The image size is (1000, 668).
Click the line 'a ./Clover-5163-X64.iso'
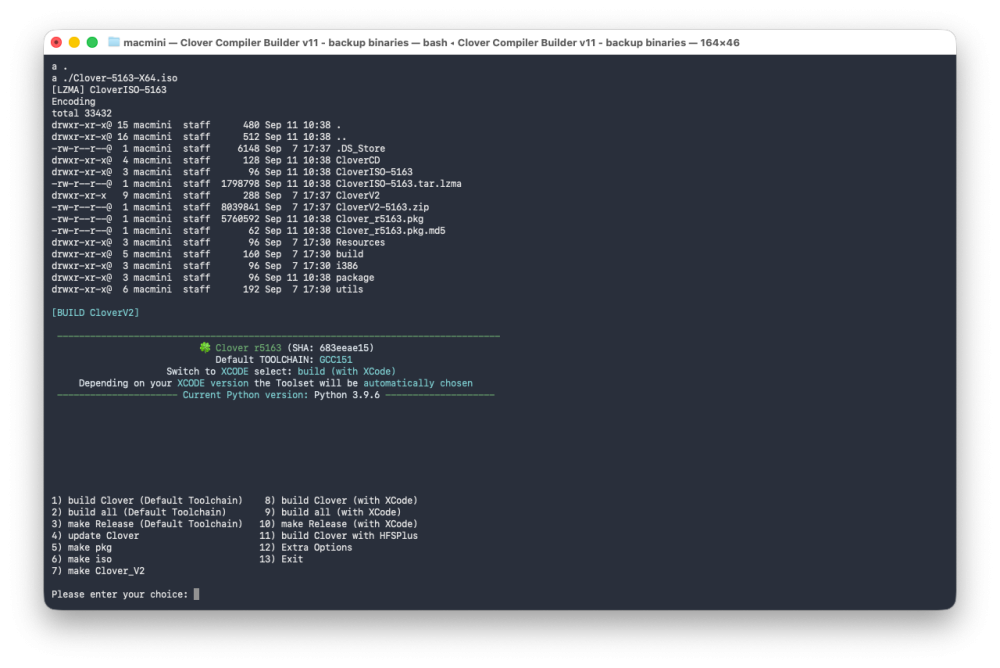point(114,78)
